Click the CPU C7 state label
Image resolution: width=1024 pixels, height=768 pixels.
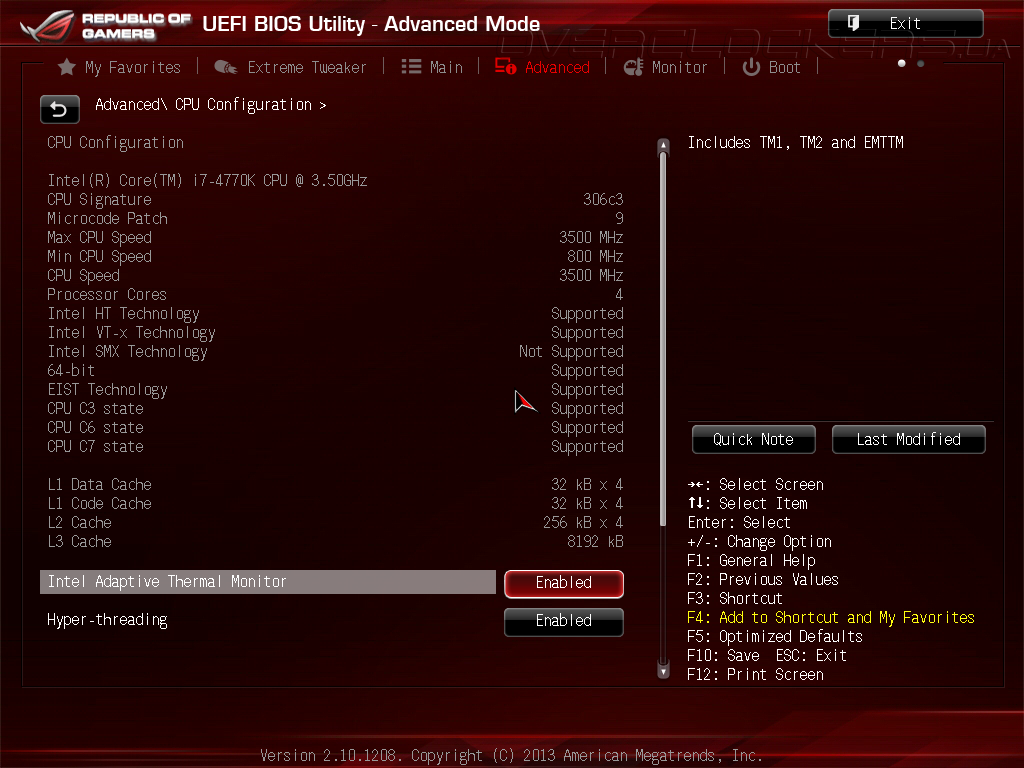click(95, 446)
